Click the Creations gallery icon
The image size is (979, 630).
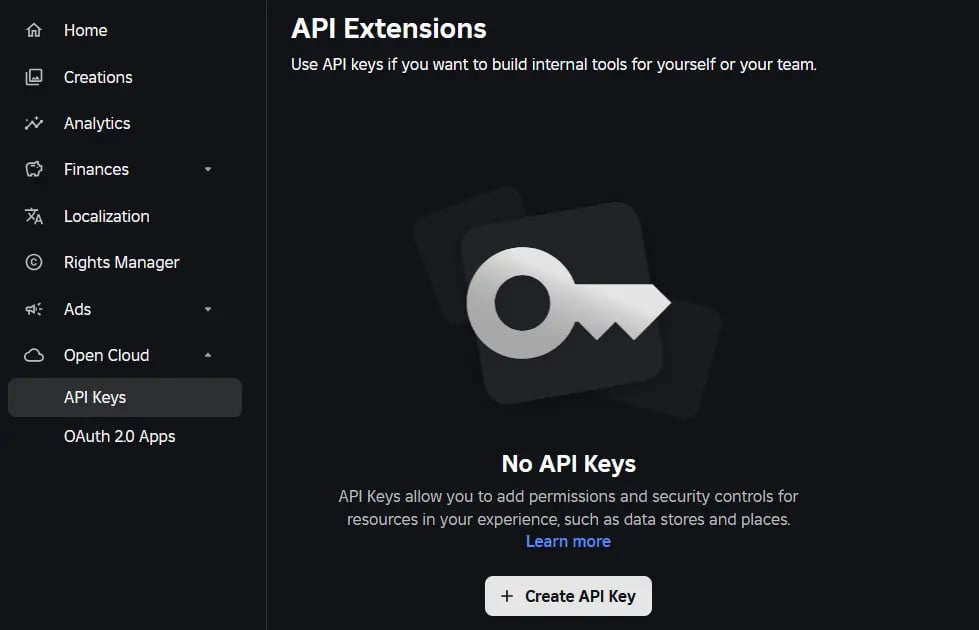34,77
